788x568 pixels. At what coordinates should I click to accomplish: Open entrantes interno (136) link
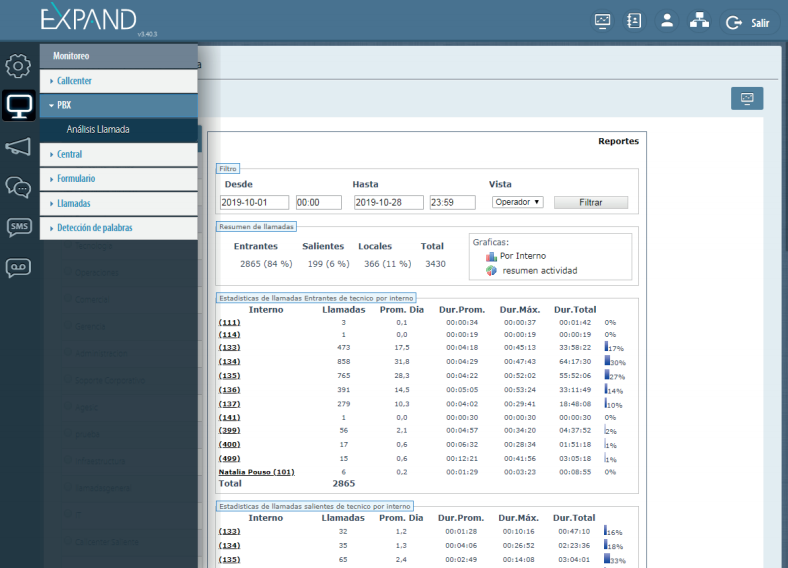point(229,390)
